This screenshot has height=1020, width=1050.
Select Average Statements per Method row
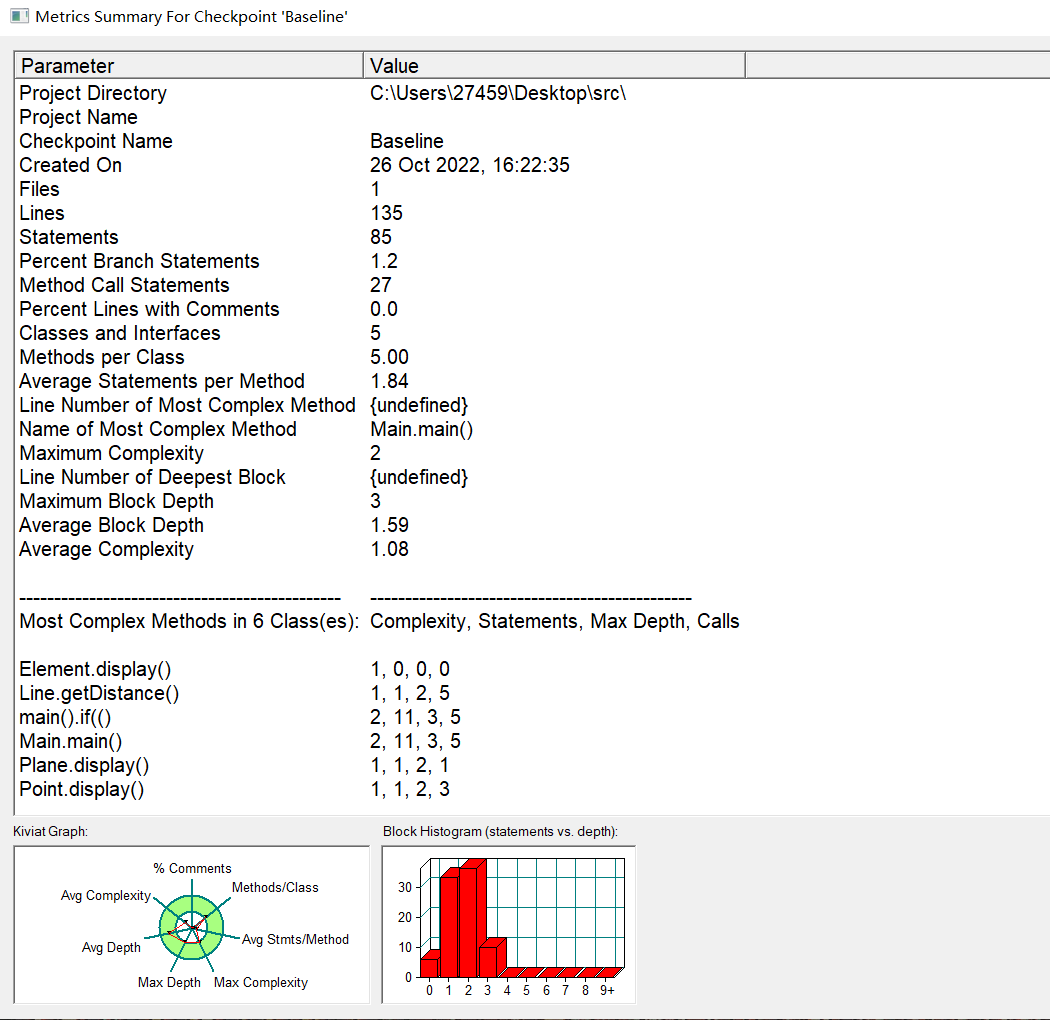point(162,381)
